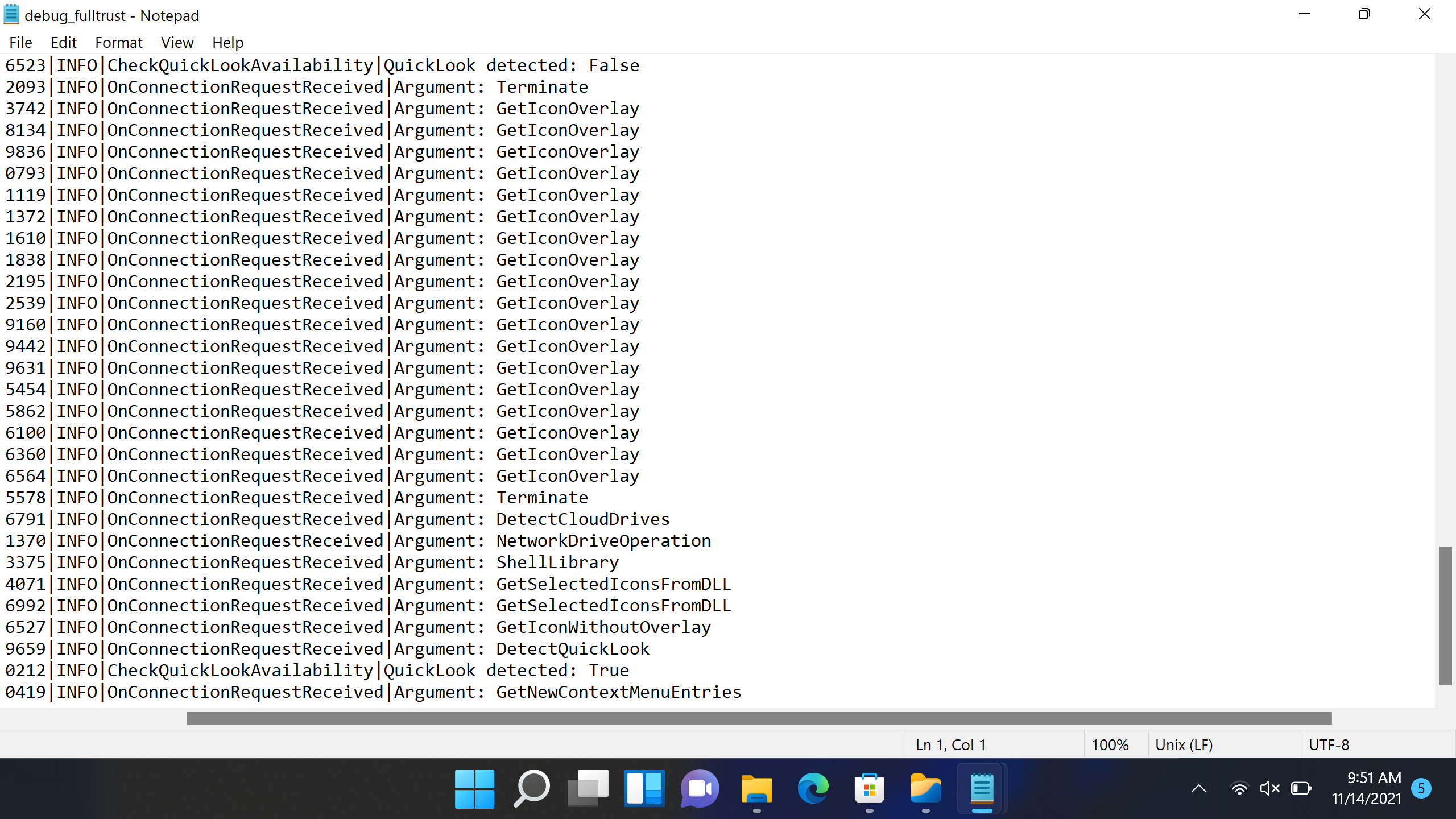Click the horizontal scrollbar thumb
The height and width of the screenshot is (819, 1456).
(x=759, y=718)
